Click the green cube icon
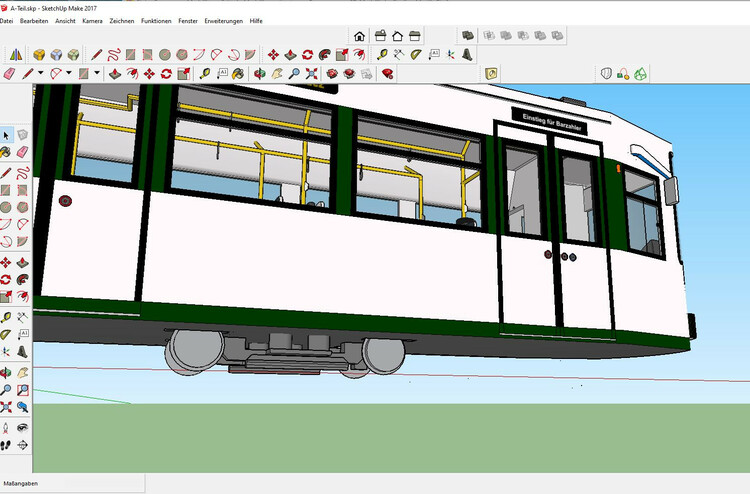This screenshot has height=494, width=750. (x=73, y=55)
